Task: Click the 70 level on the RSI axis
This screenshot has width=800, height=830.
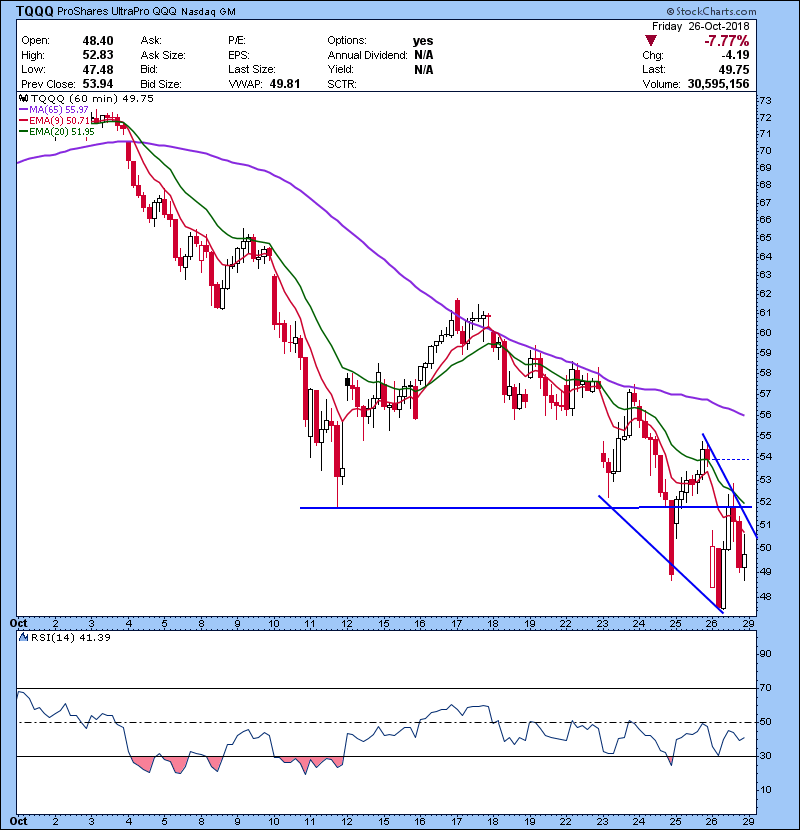Action: pyautogui.click(x=766, y=688)
